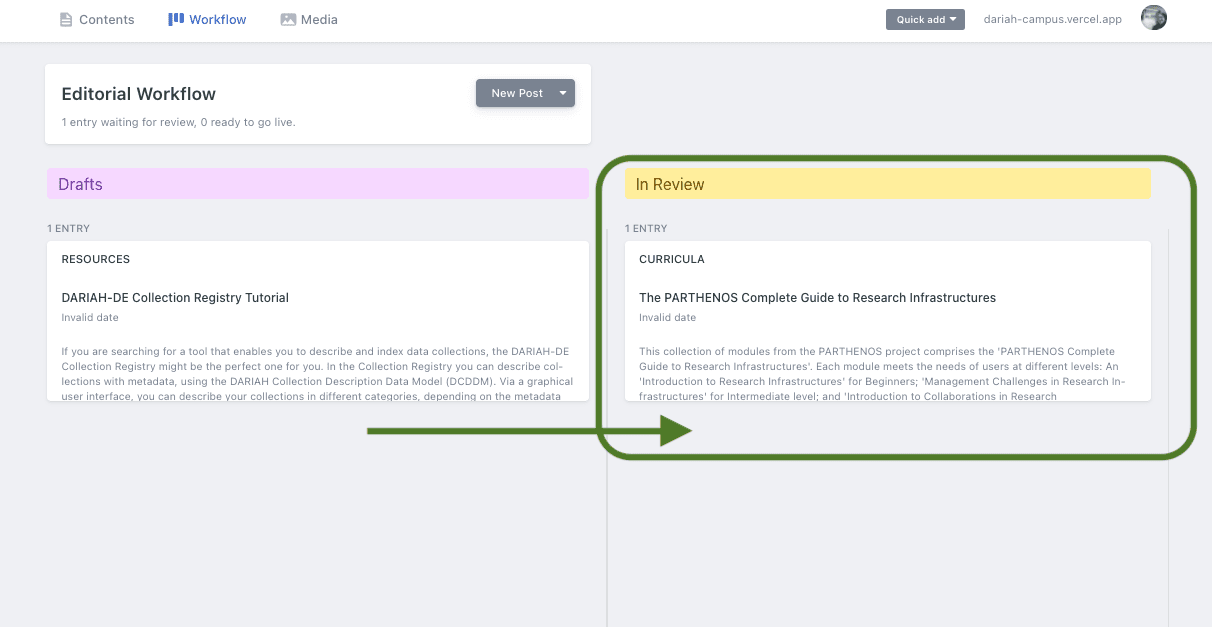This screenshot has width=1212, height=627.
Task: Switch to the Contents tab
Action: (106, 20)
